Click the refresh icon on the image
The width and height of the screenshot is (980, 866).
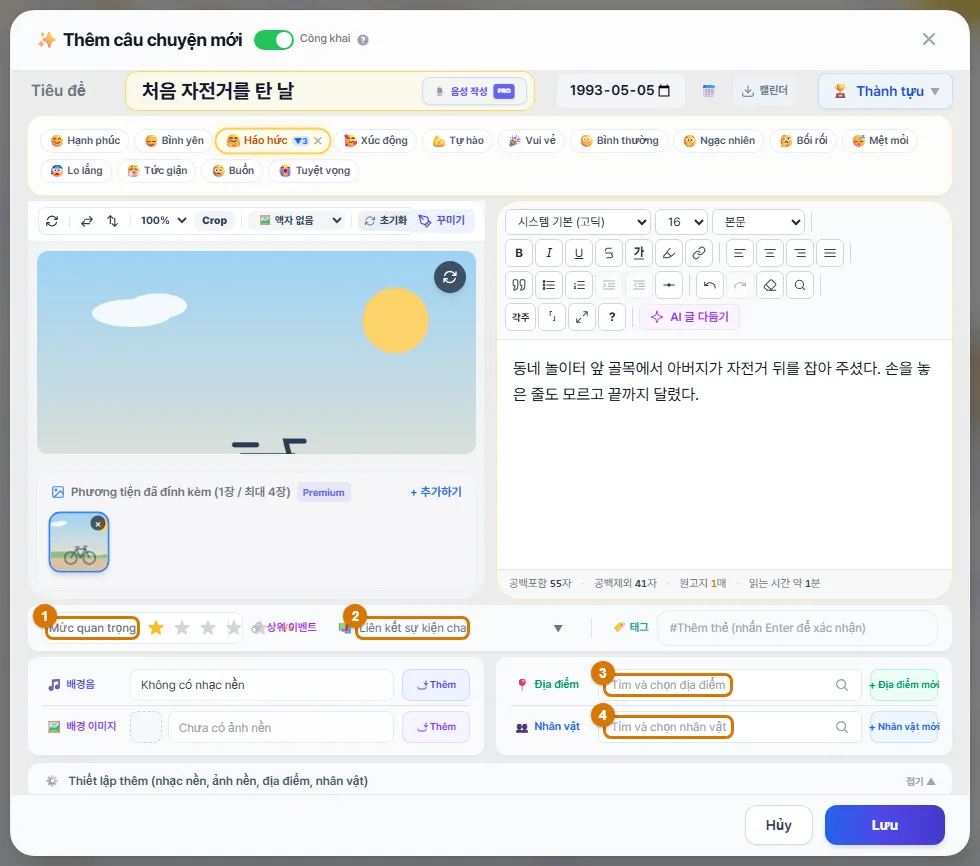click(x=450, y=277)
